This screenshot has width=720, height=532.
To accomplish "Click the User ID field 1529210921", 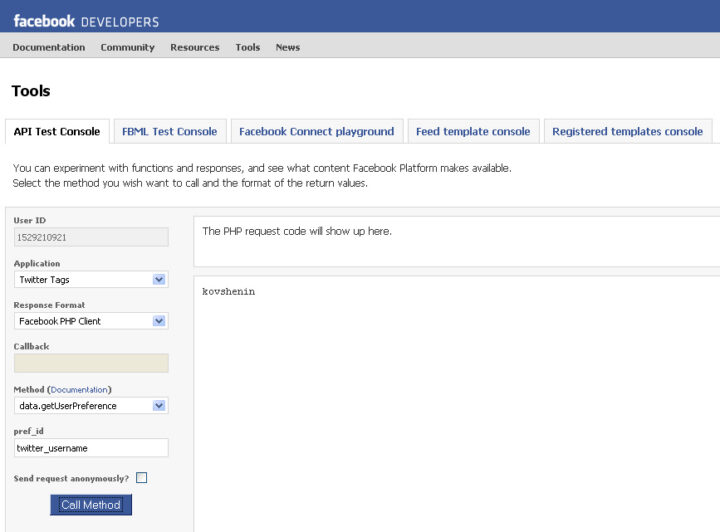I will 91,237.
